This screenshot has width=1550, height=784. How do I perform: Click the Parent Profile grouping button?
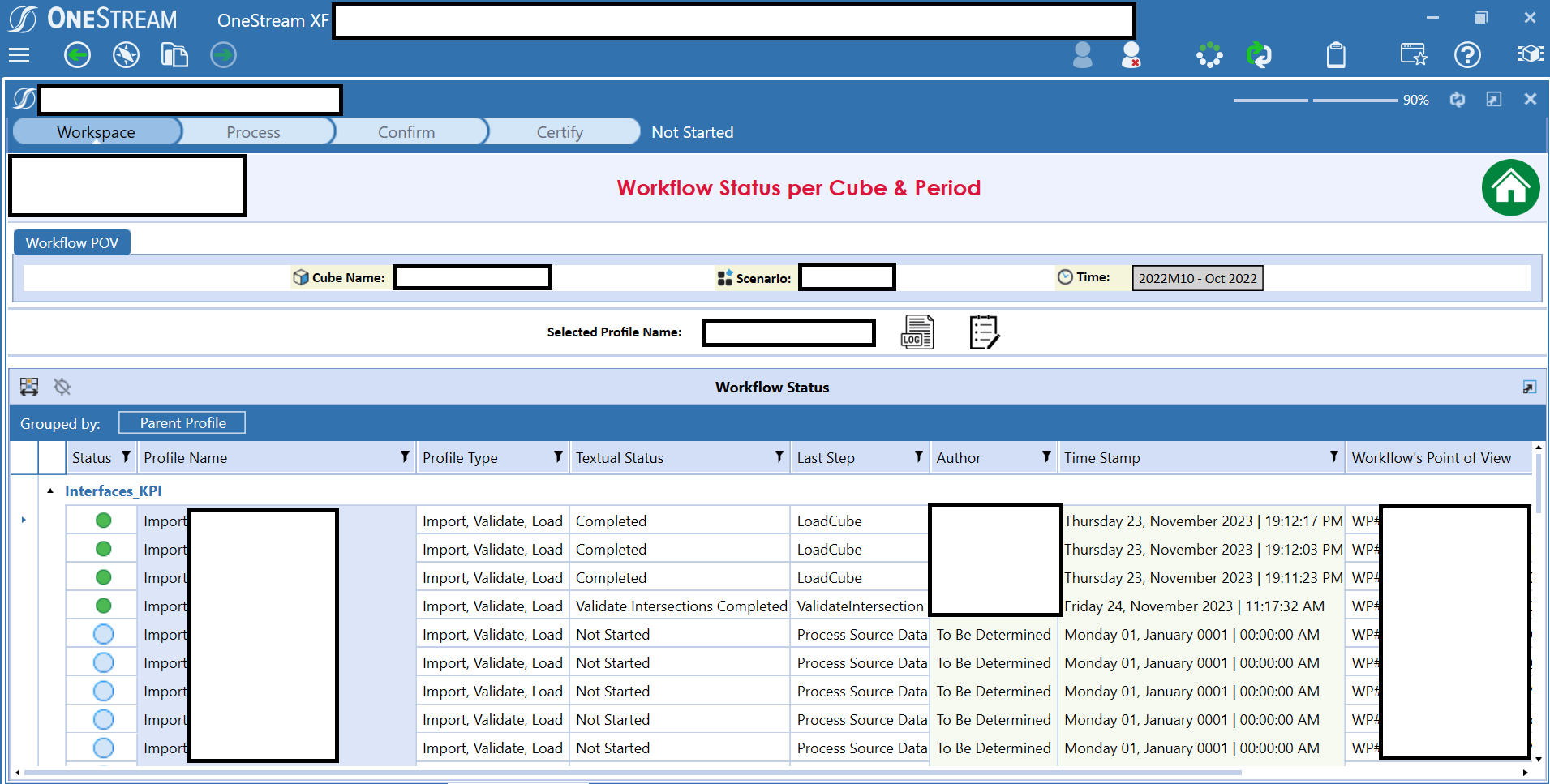181,422
